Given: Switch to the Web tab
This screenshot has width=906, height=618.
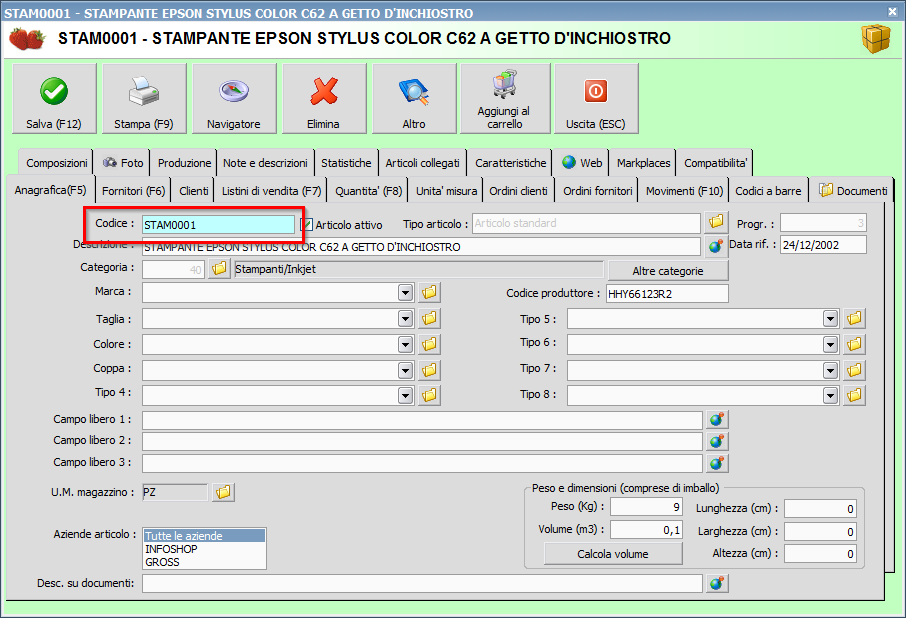Looking at the screenshot, I should 582,163.
